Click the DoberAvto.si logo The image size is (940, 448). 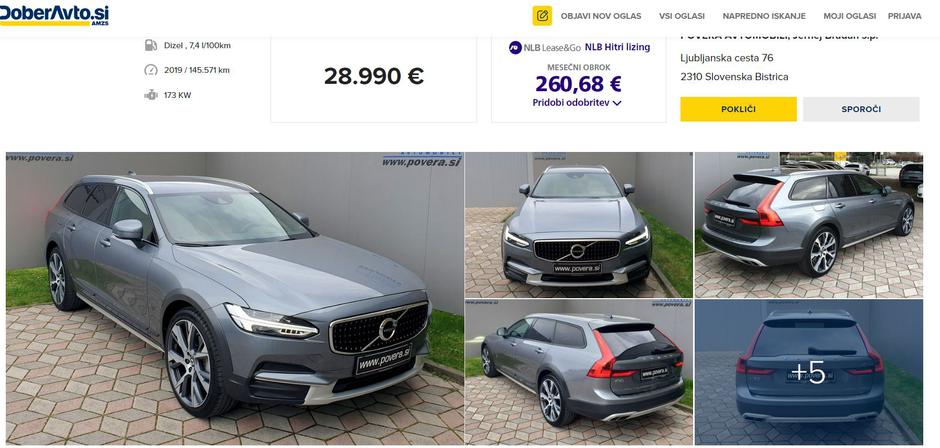point(54,15)
